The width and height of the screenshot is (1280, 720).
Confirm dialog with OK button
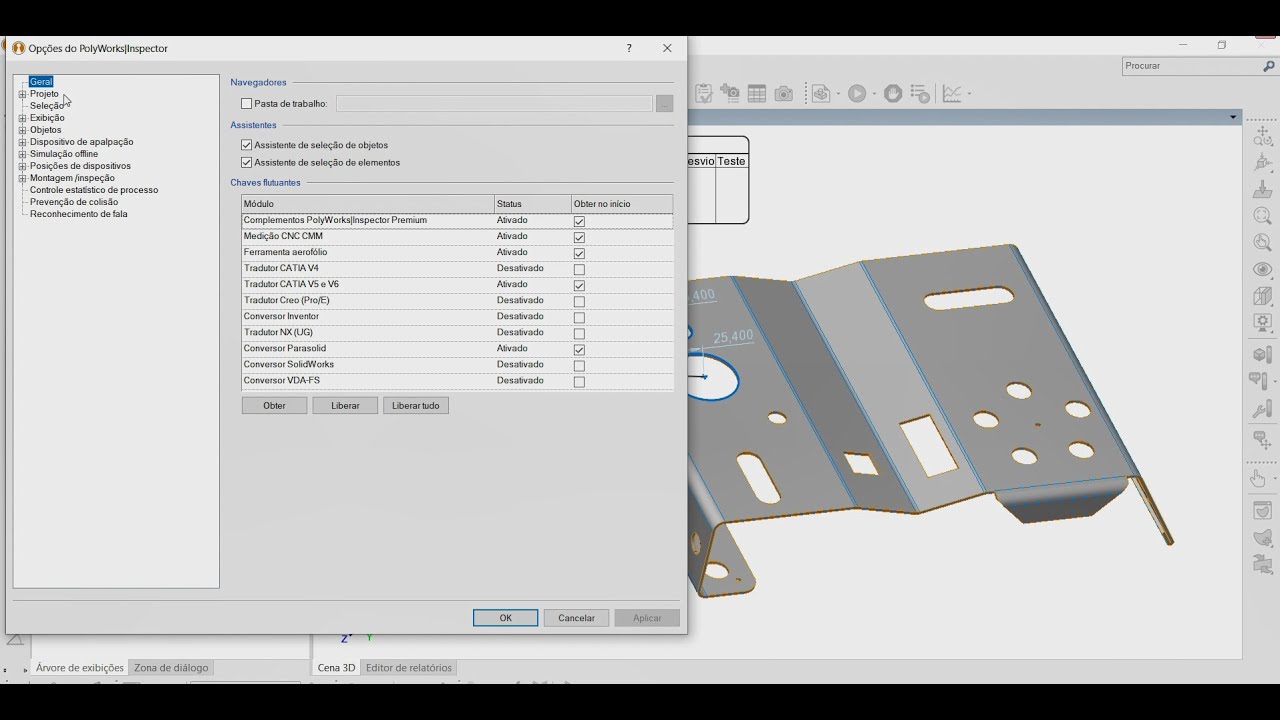point(505,618)
